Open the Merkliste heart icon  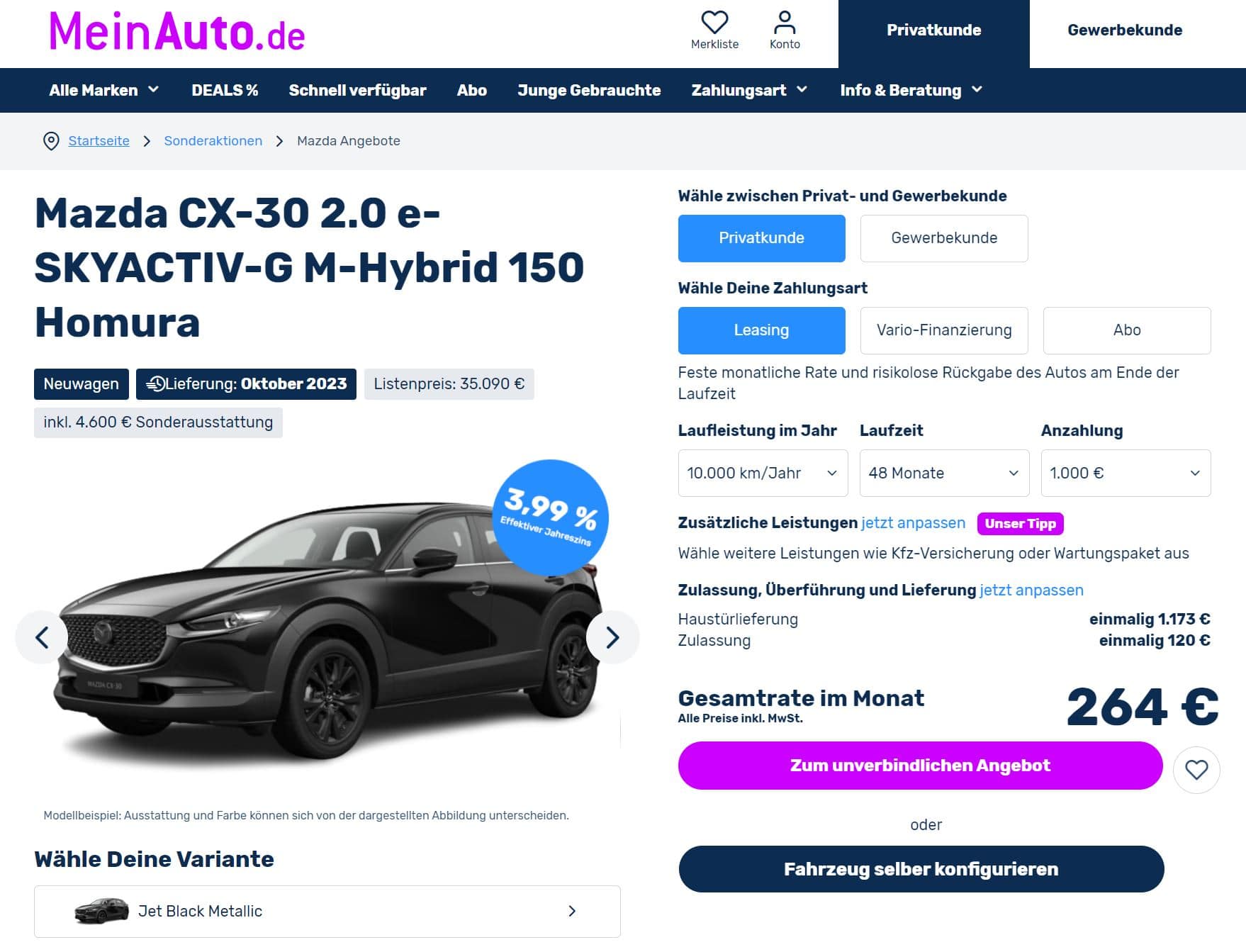[x=714, y=23]
